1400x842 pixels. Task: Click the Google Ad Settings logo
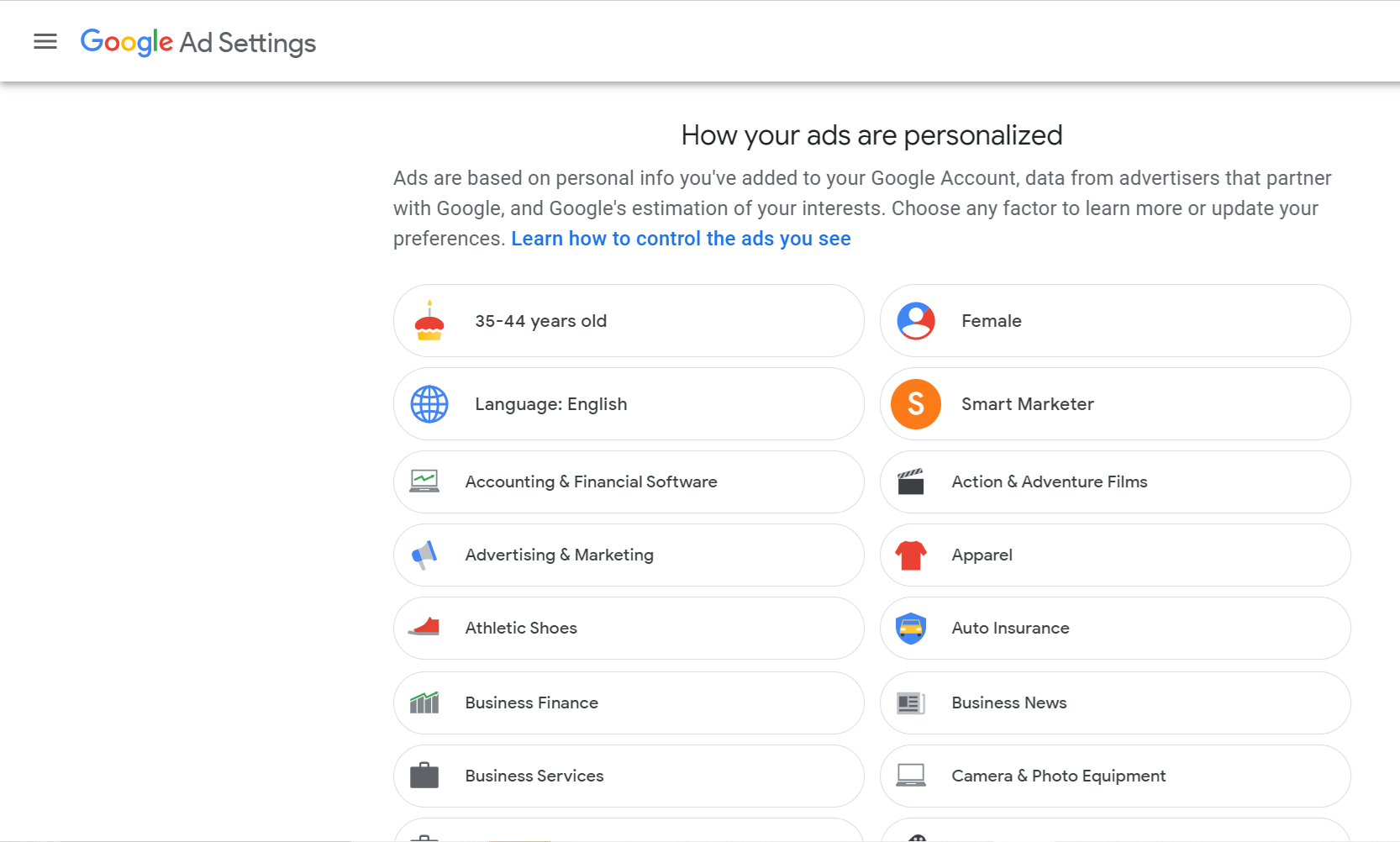click(x=198, y=42)
